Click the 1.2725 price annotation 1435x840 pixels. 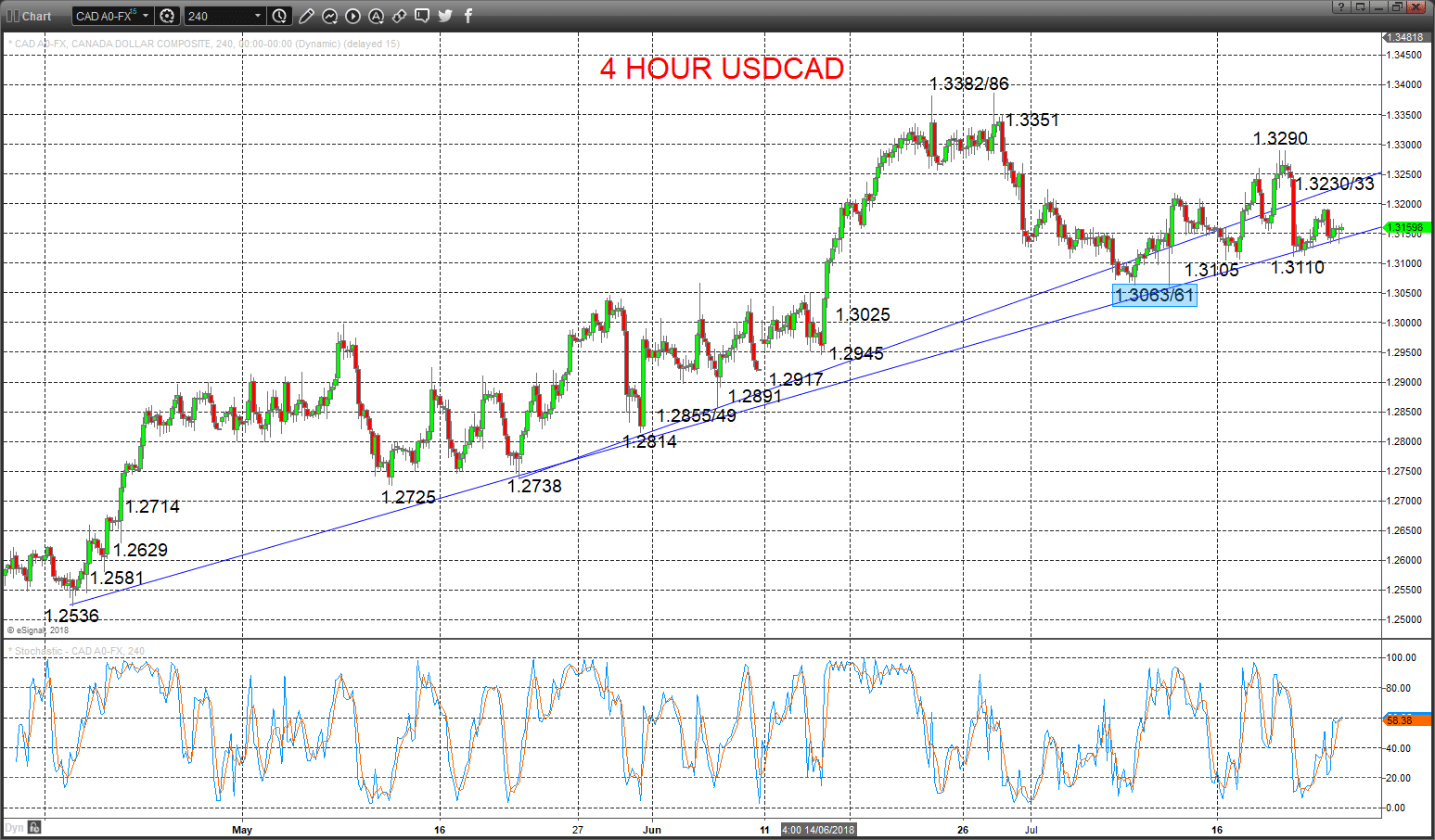coord(409,497)
